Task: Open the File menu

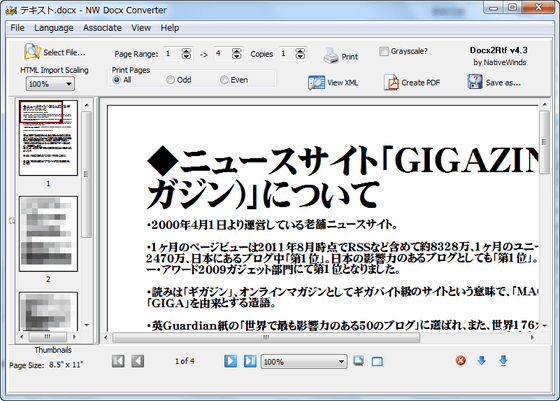Action: 17,28
